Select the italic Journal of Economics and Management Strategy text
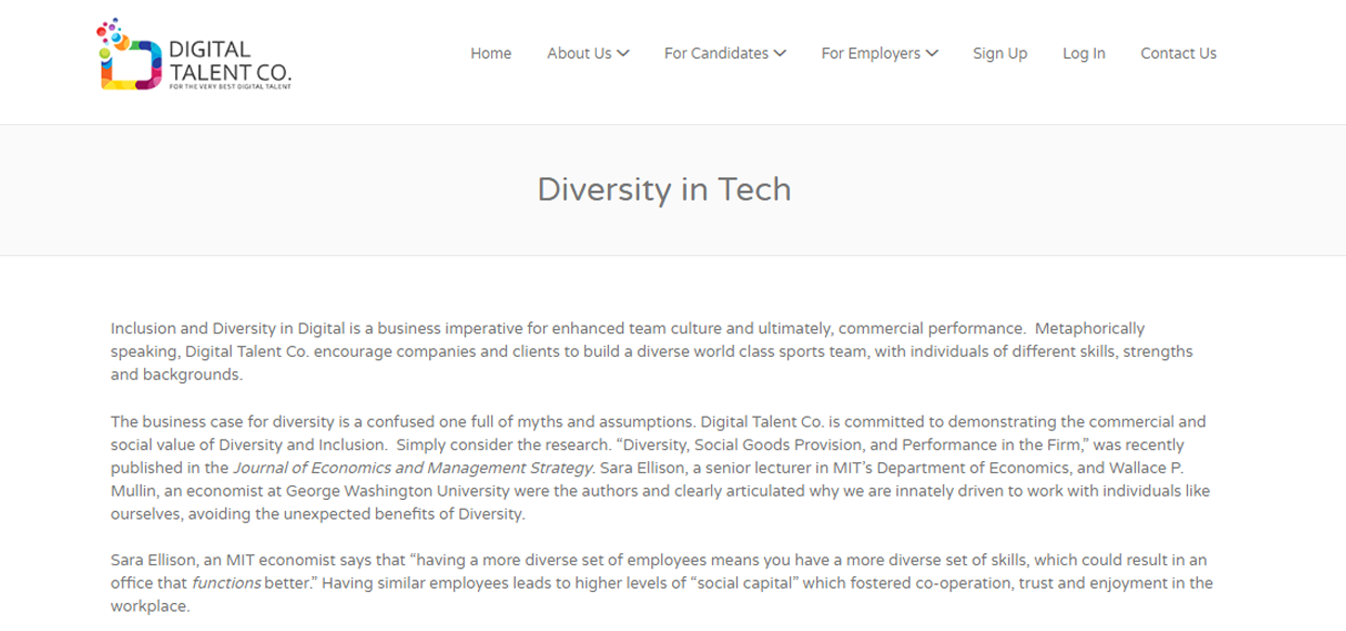Image resolution: width=1346 pixels, height=631 pixels. [414, 468]
